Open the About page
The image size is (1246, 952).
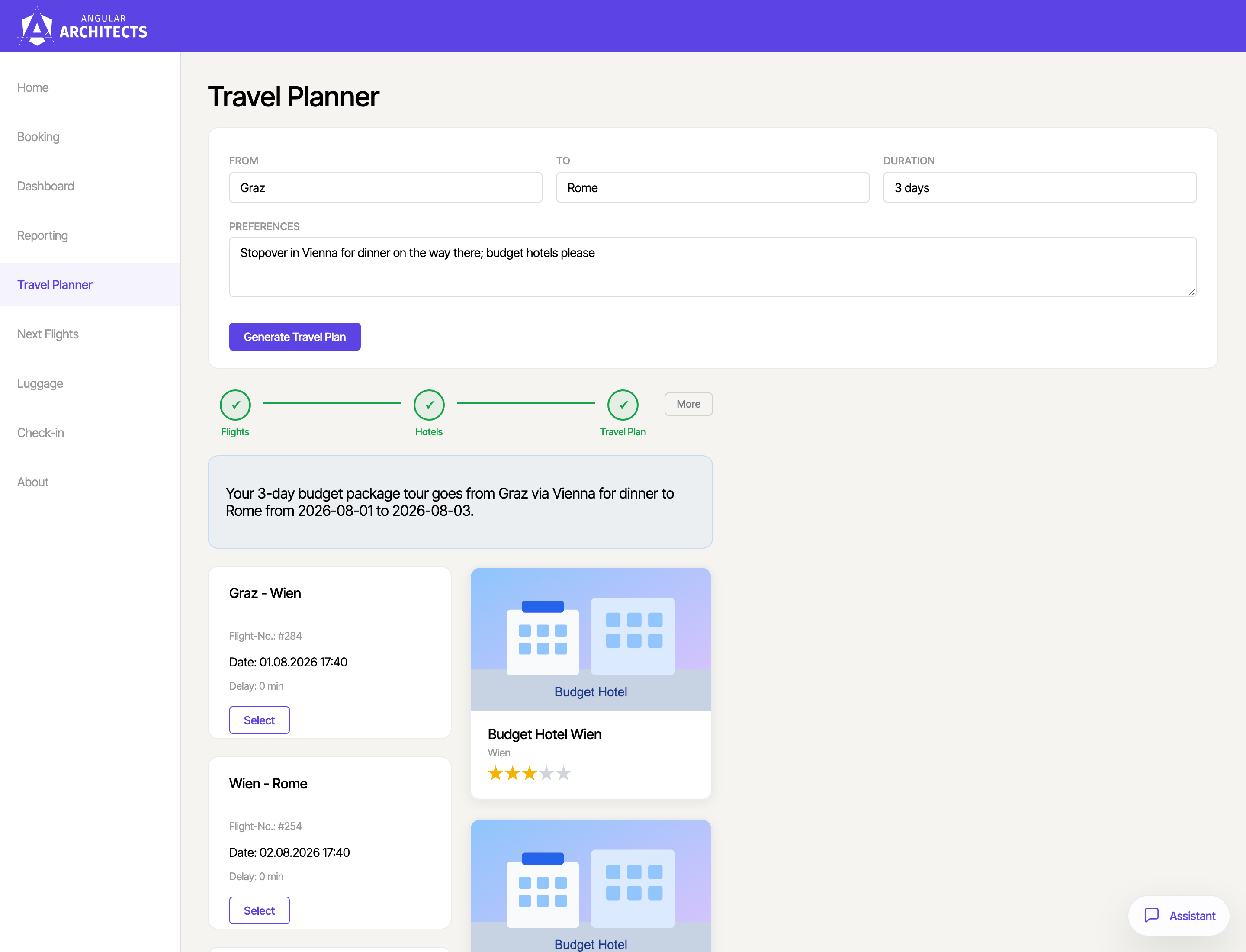tap(33, 482)
